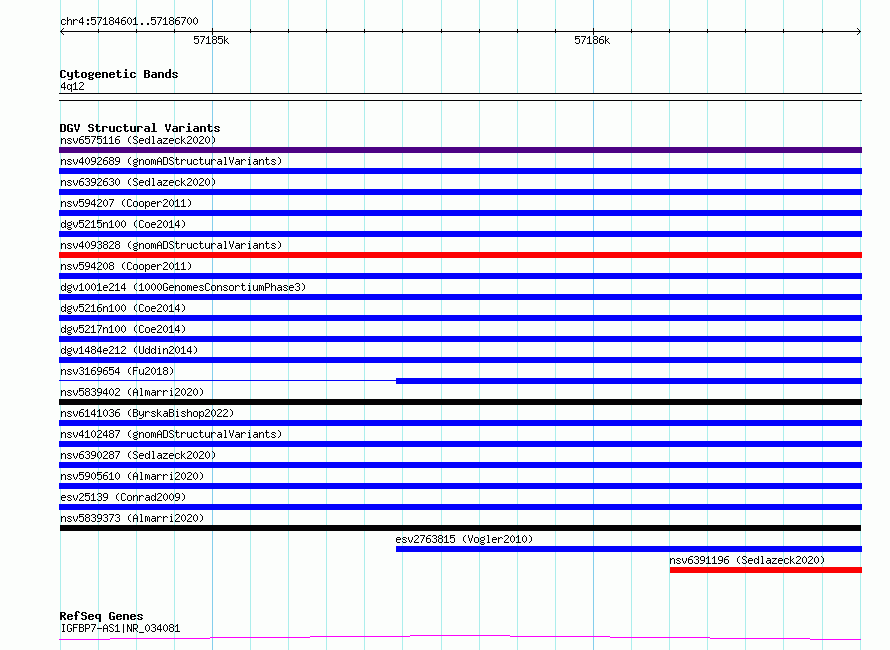Open the nsv6390287 (Sedlazeck2020) label
This screenshot has width=890, height=650.
point(138,455)
